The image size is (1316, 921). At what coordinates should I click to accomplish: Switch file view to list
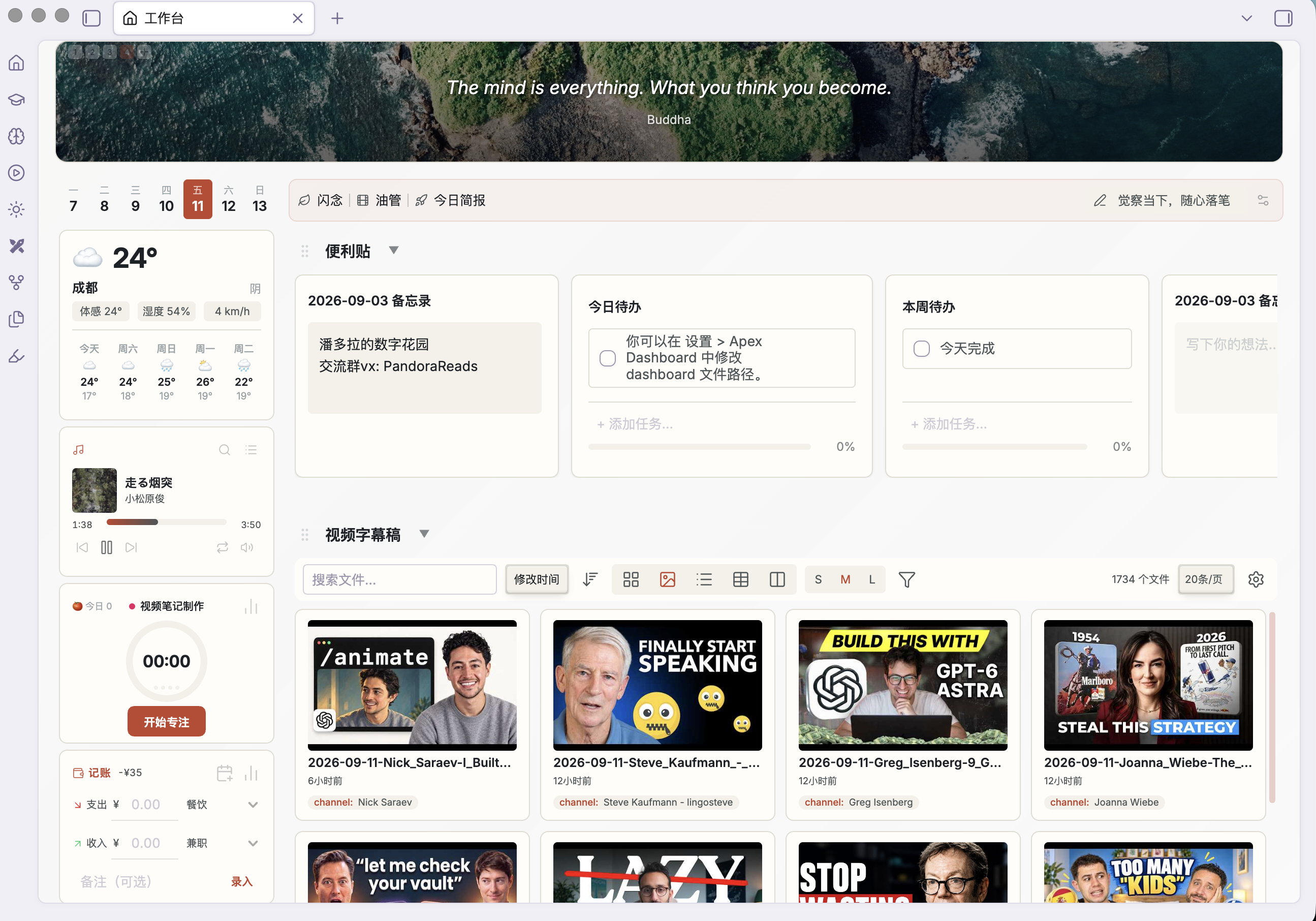pyautogui.click(x=704, y=579)
